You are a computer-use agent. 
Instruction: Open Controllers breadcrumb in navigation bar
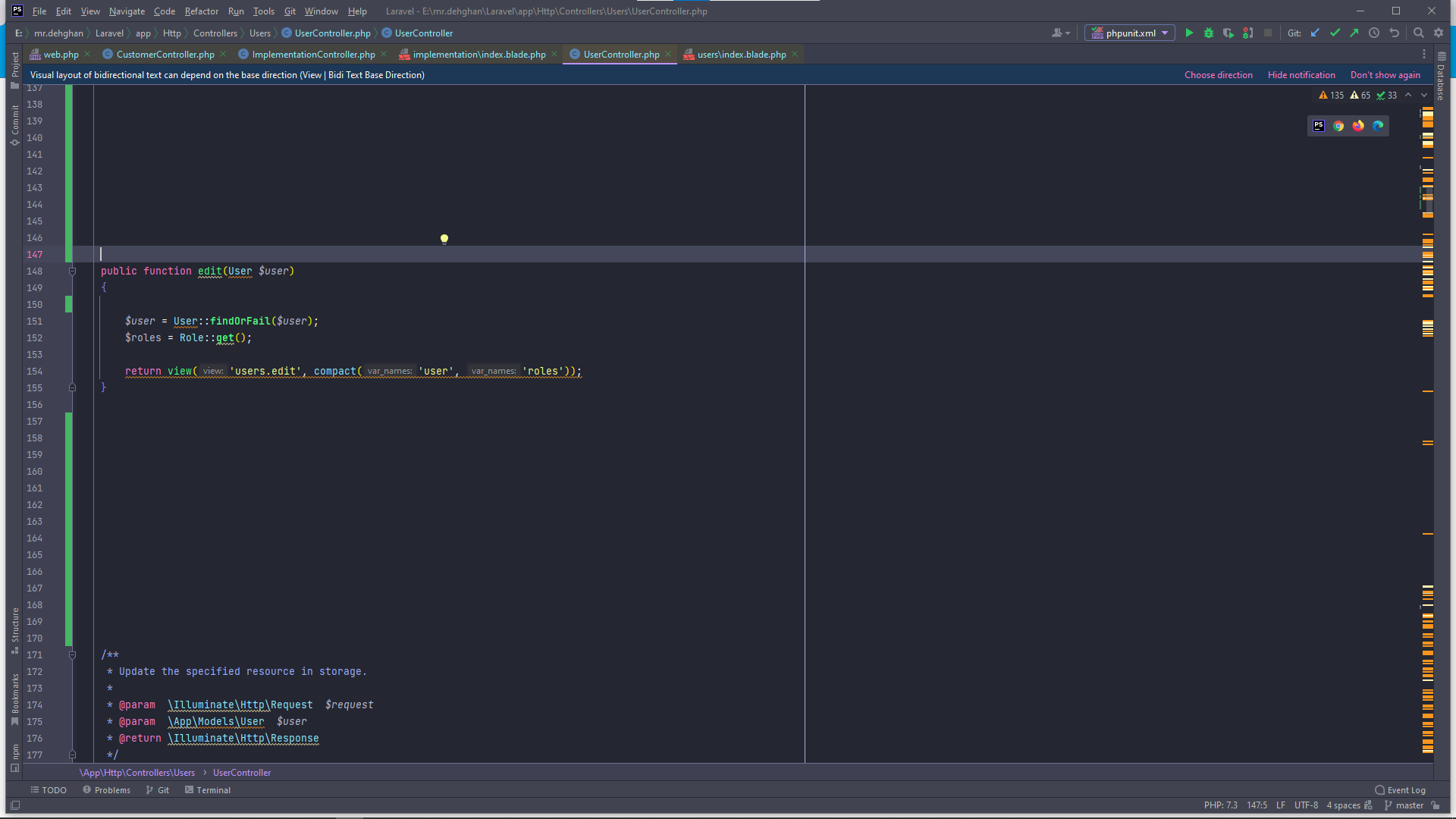tap(215, 33)
